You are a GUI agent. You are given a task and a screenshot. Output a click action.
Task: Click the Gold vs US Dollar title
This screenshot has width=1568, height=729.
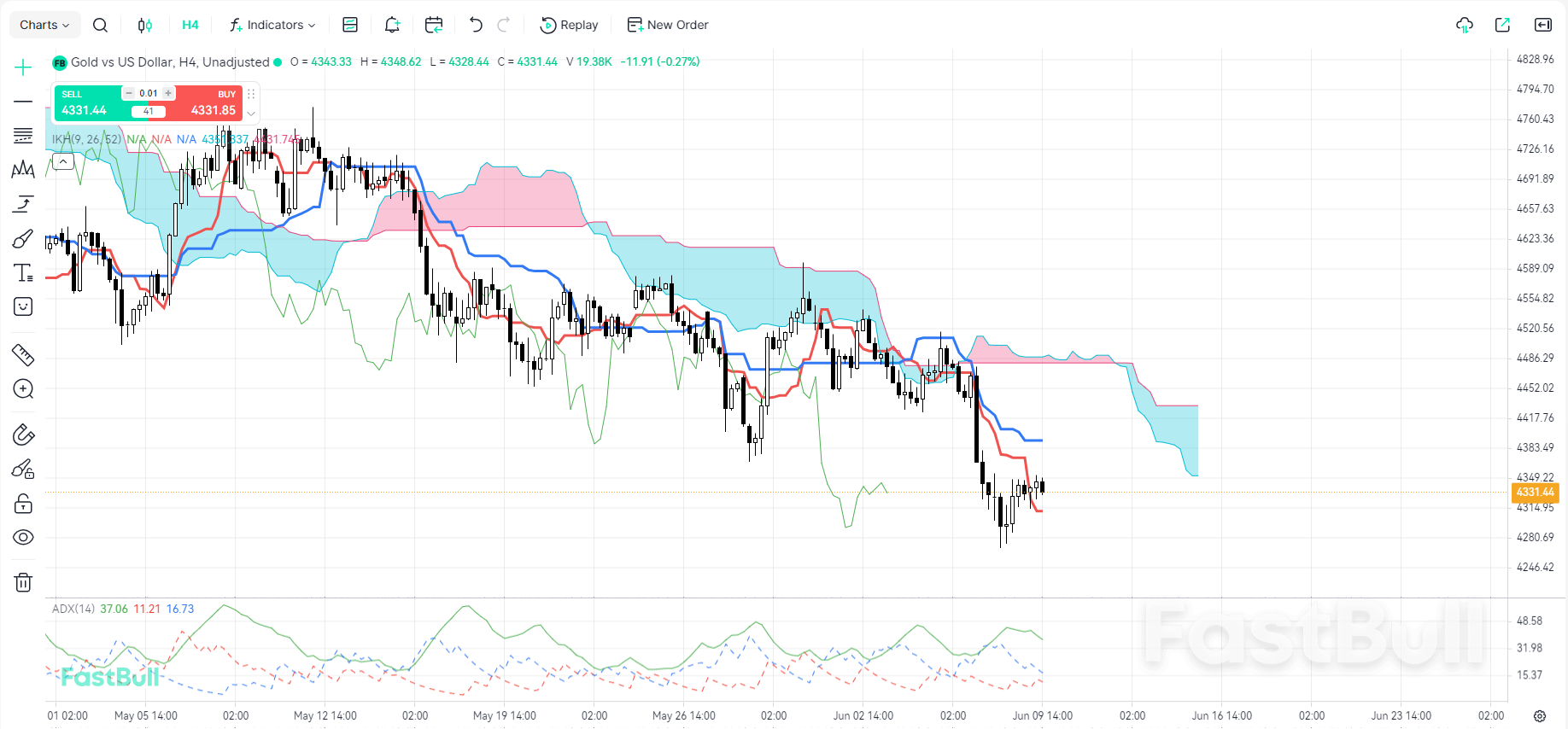(170, 62)
